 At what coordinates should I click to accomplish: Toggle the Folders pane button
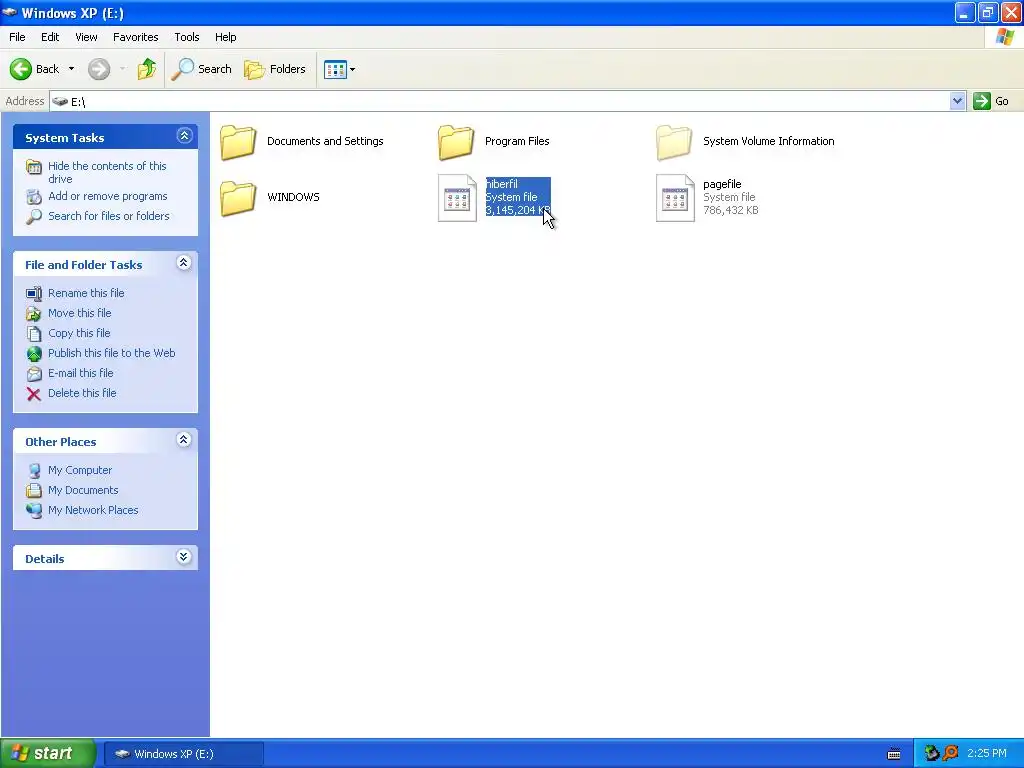click(274, 69)
